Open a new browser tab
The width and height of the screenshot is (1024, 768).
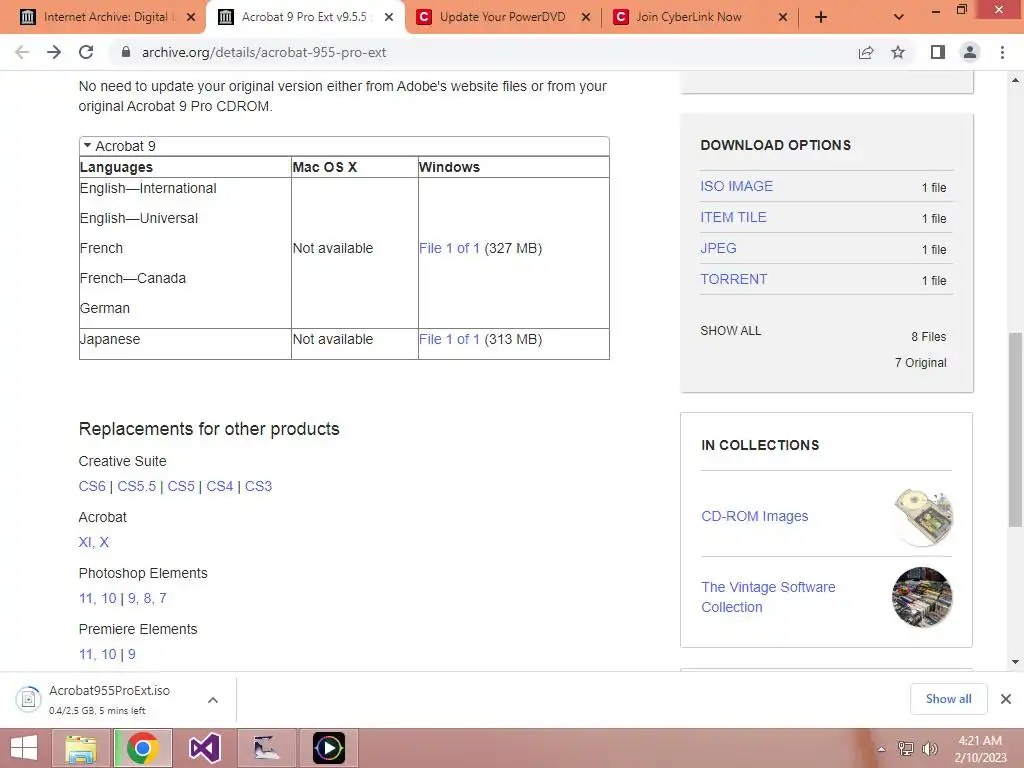pos(821,17)
